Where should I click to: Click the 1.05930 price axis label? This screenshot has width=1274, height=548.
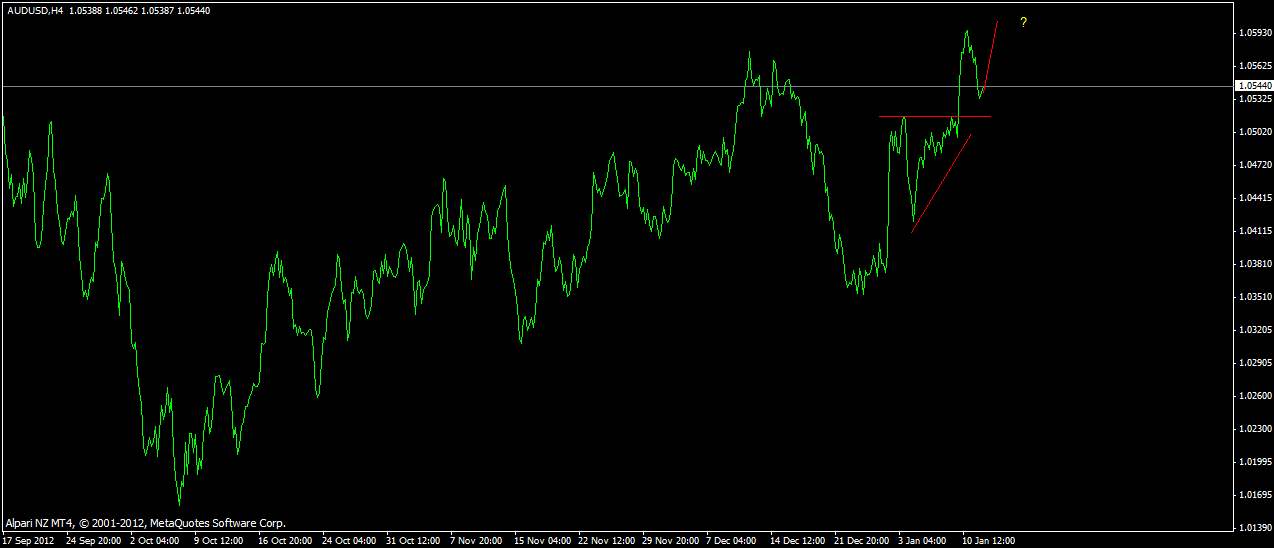[x=1254, y=33]
